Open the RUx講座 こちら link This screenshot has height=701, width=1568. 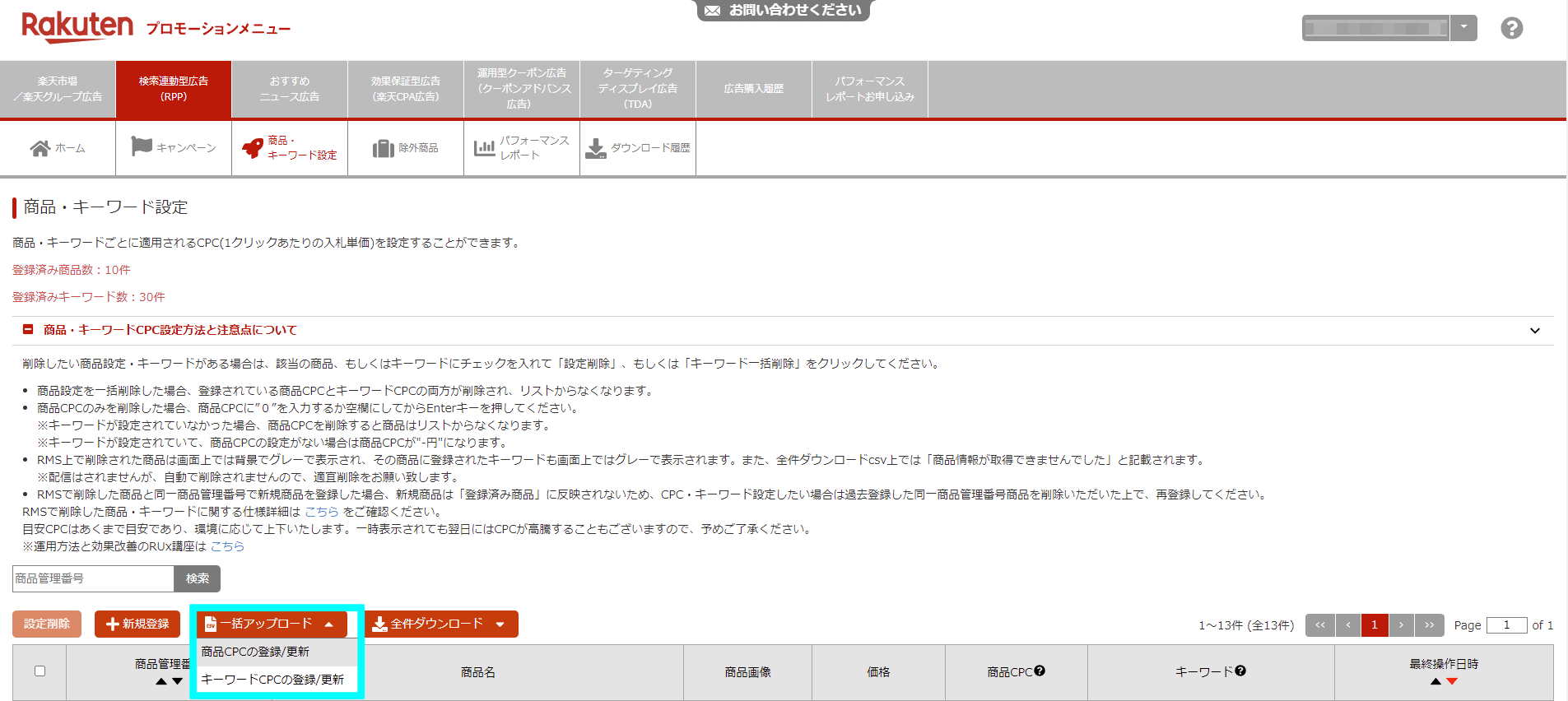point(227,546)
